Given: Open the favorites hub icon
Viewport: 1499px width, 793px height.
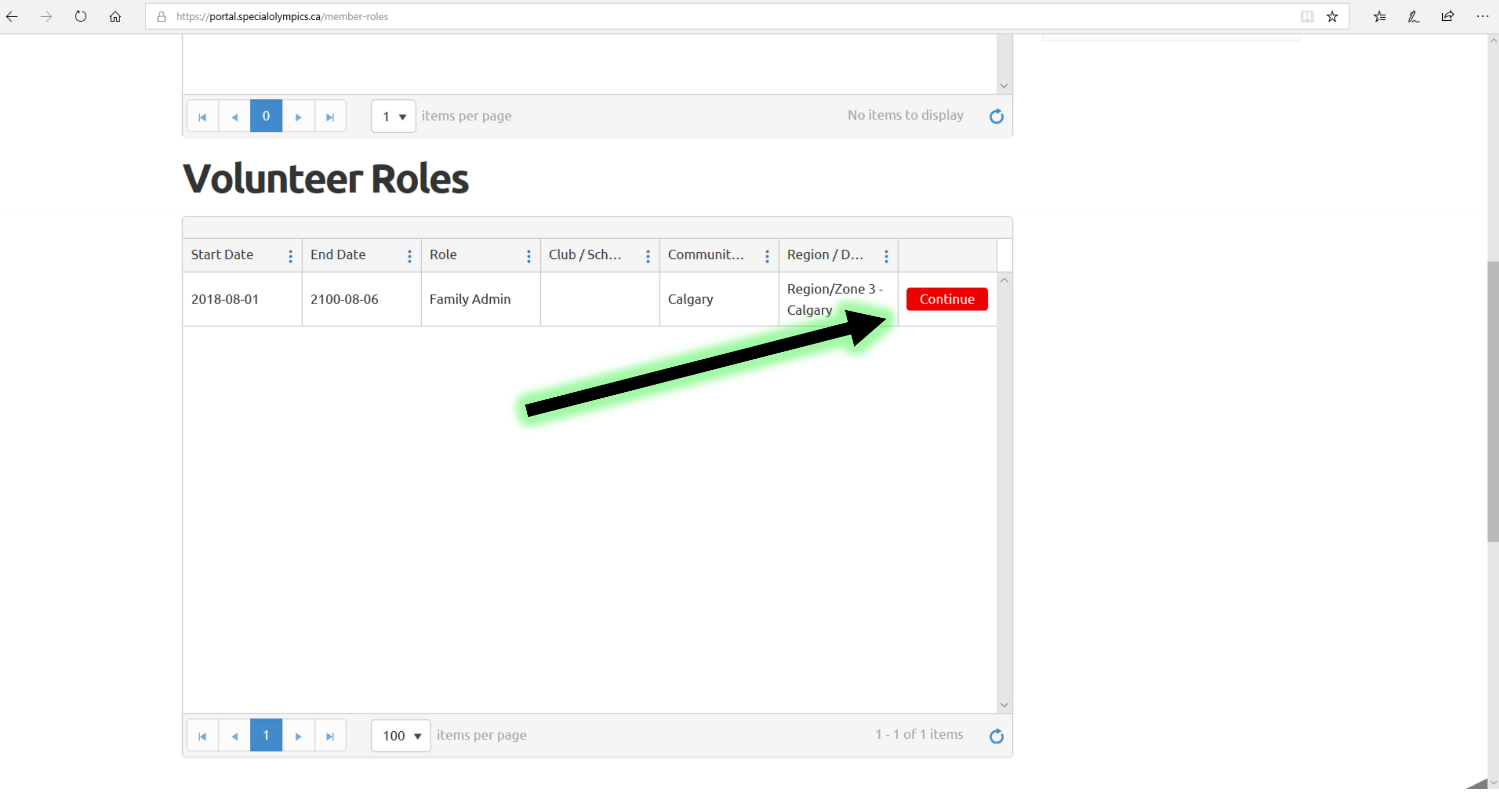Looking at the screenshot, I should pos(1380,16).
